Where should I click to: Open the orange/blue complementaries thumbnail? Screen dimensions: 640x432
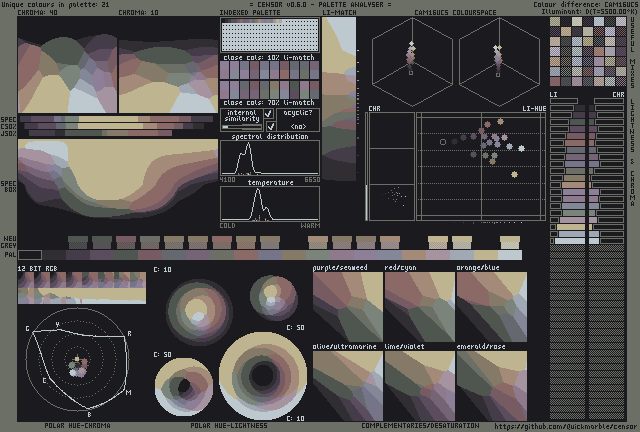tap(492, 307)
